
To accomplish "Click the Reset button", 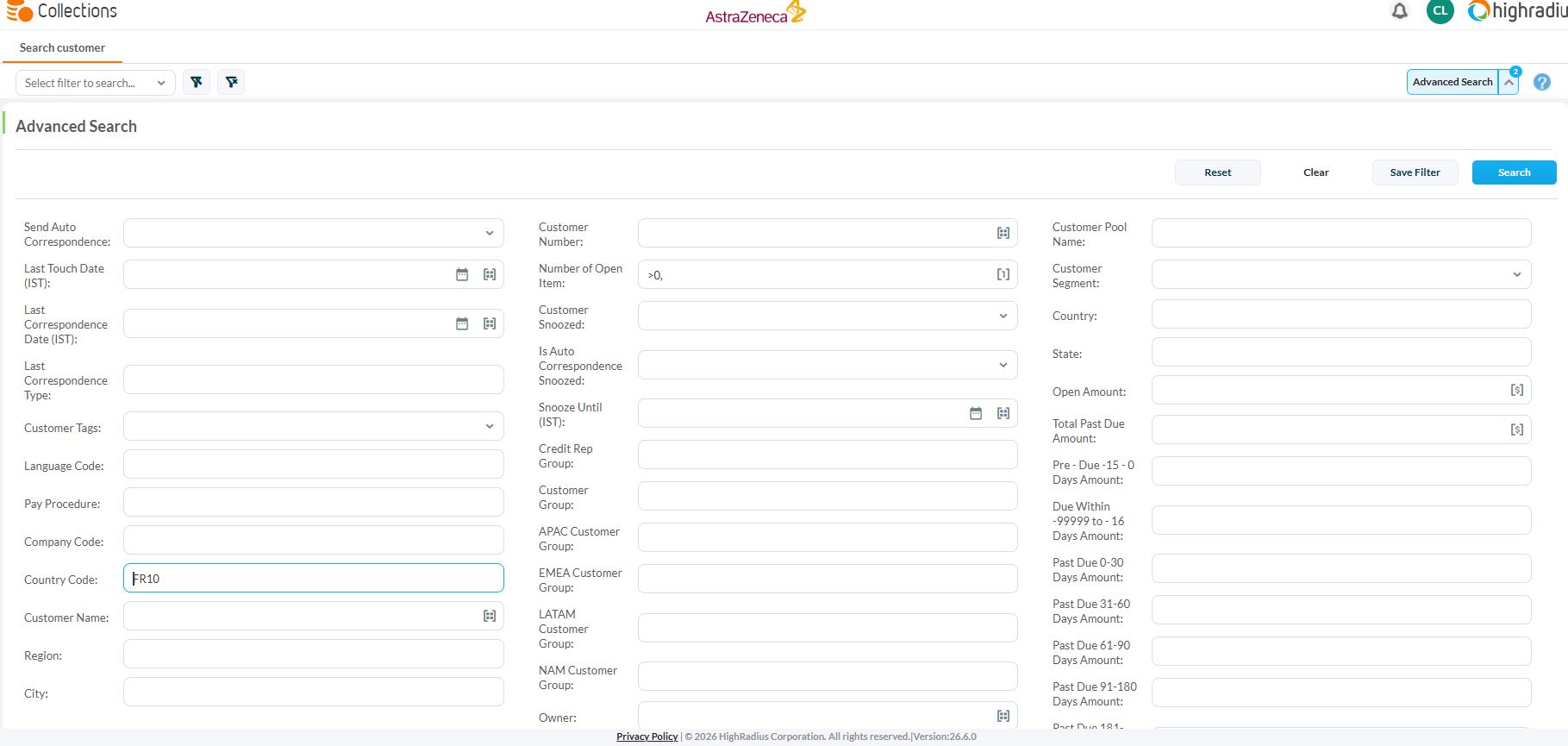I will pyautogui.click(x=1218, y=172).
